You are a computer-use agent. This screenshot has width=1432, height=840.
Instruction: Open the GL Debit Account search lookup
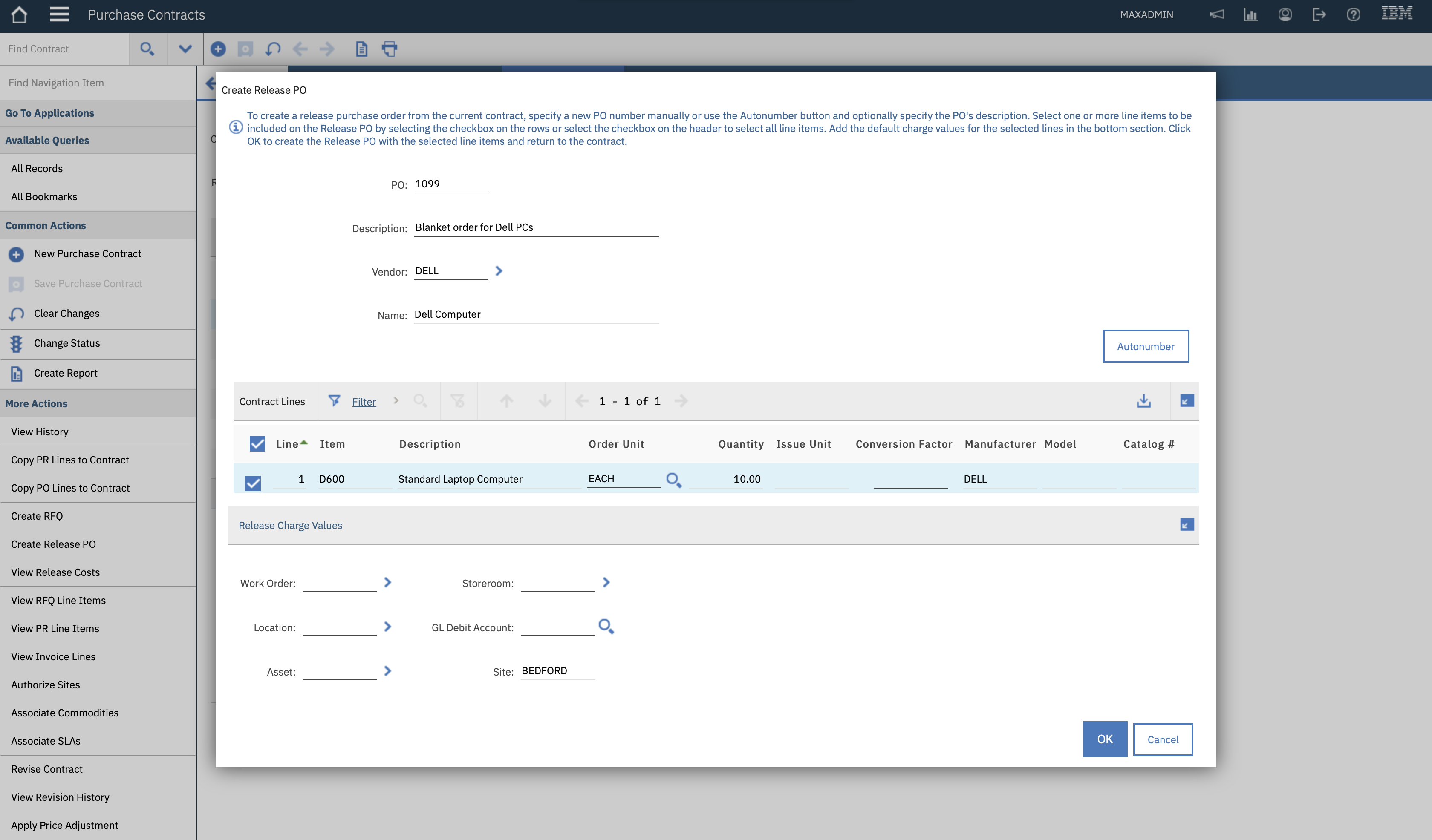(606, 627)
